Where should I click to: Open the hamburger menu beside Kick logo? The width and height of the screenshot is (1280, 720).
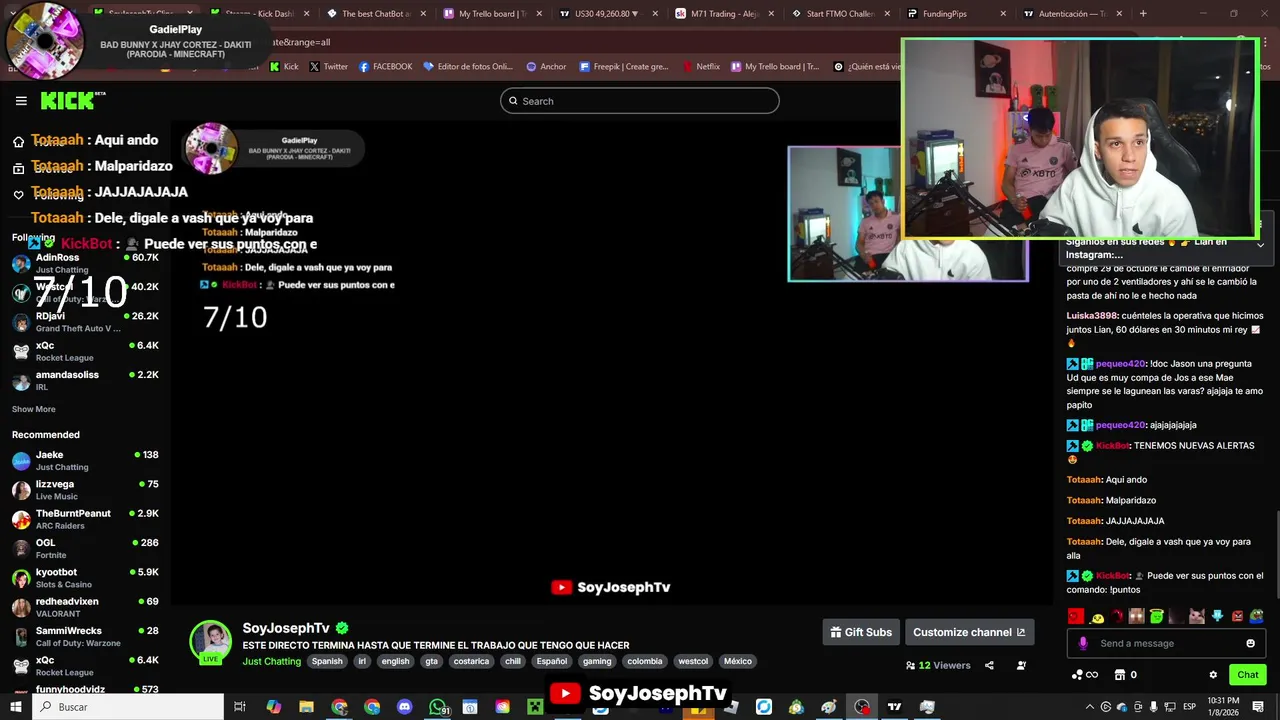(x=21, y=101)
